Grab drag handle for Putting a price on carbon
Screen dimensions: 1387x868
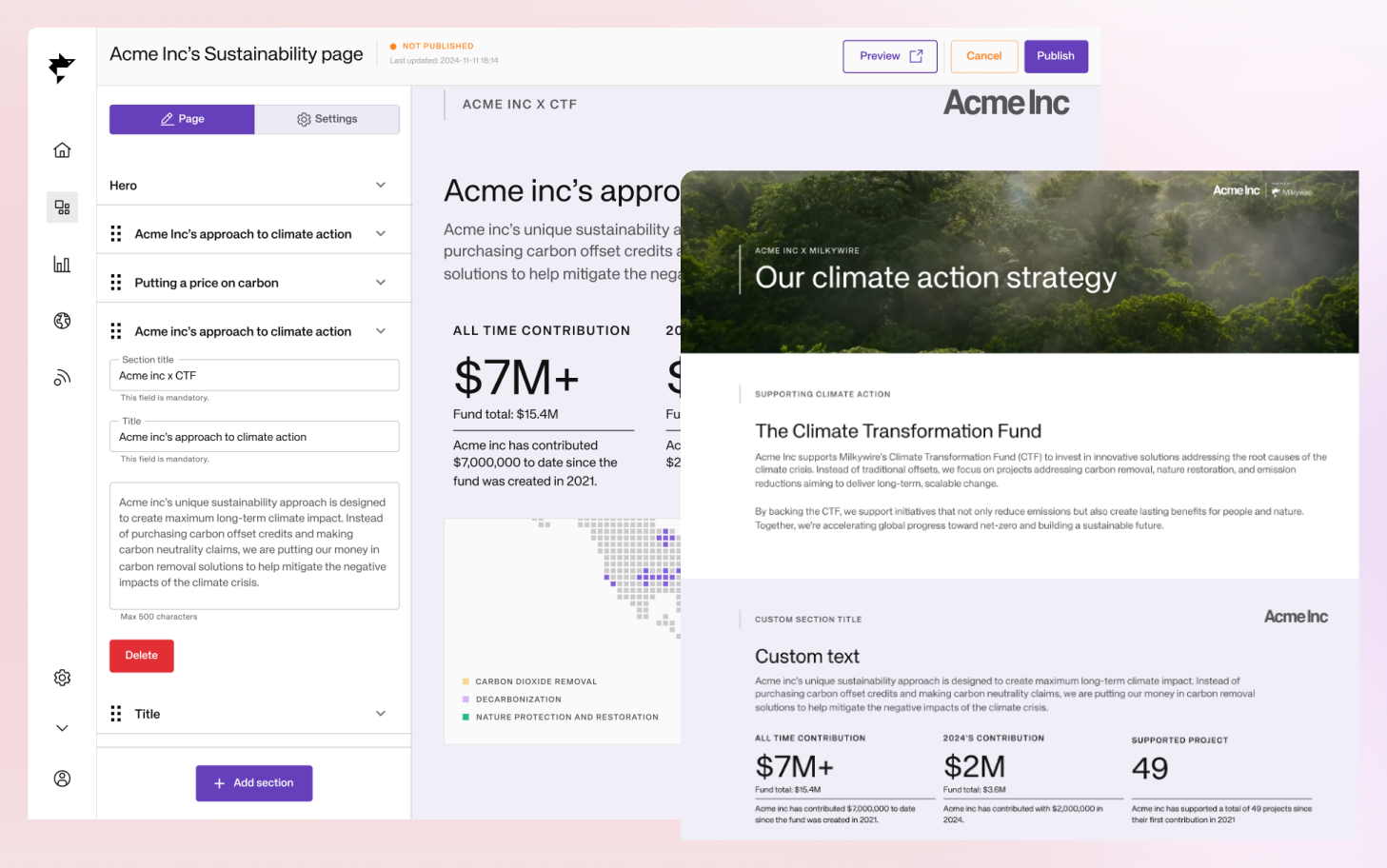click(x=116, y=283)
